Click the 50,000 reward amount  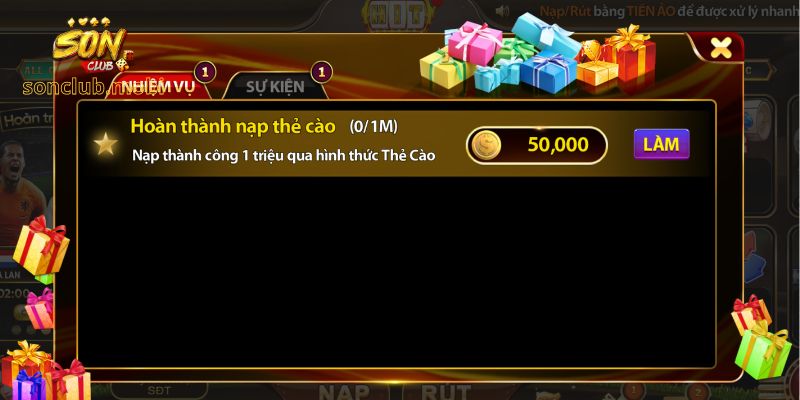pyautogui.click(x=558, y=145)
